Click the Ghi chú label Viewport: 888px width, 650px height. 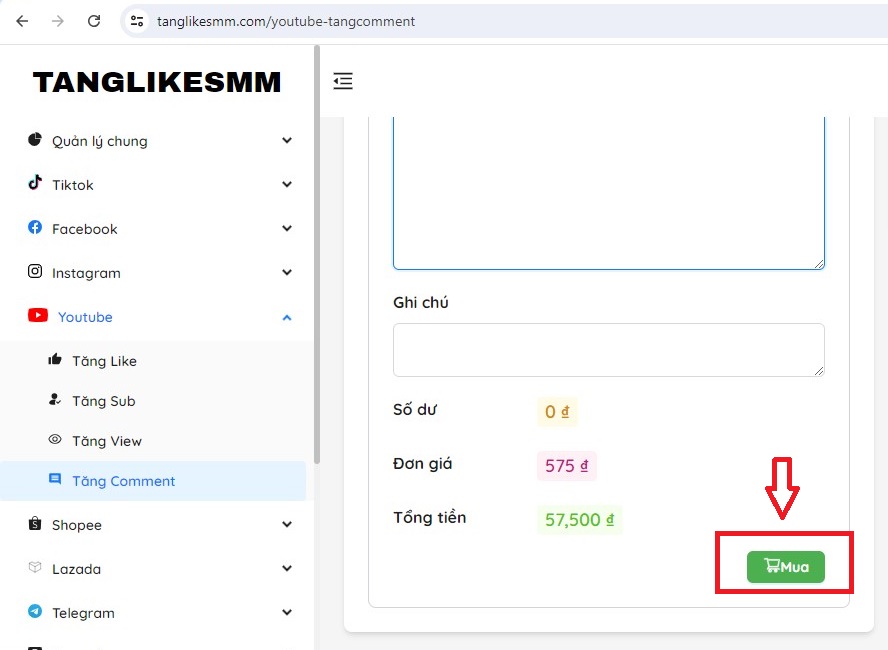coord(421,302)
